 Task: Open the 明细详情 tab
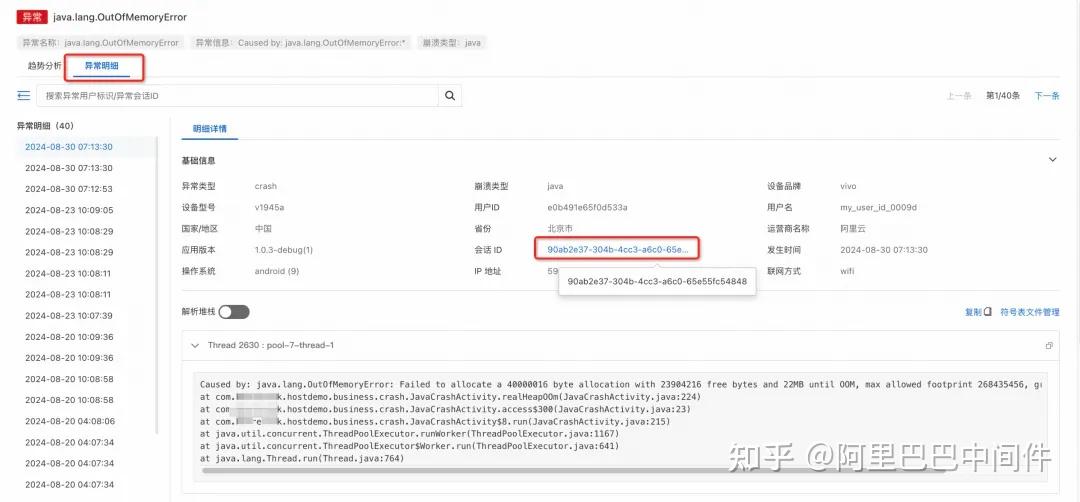[x=210, y=129]
